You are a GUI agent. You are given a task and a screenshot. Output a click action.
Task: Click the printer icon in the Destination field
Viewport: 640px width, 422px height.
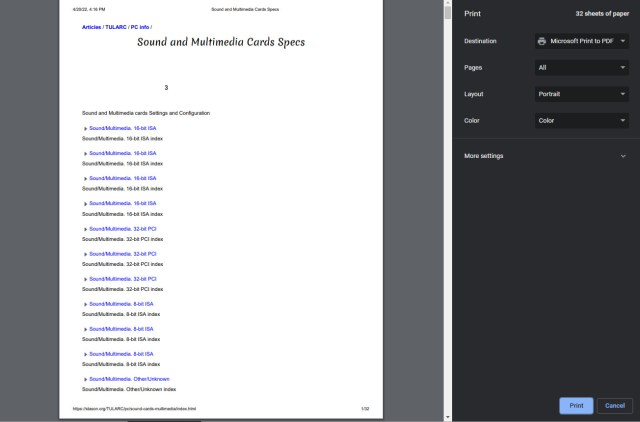pyautogui.click(x=542, y=41)
